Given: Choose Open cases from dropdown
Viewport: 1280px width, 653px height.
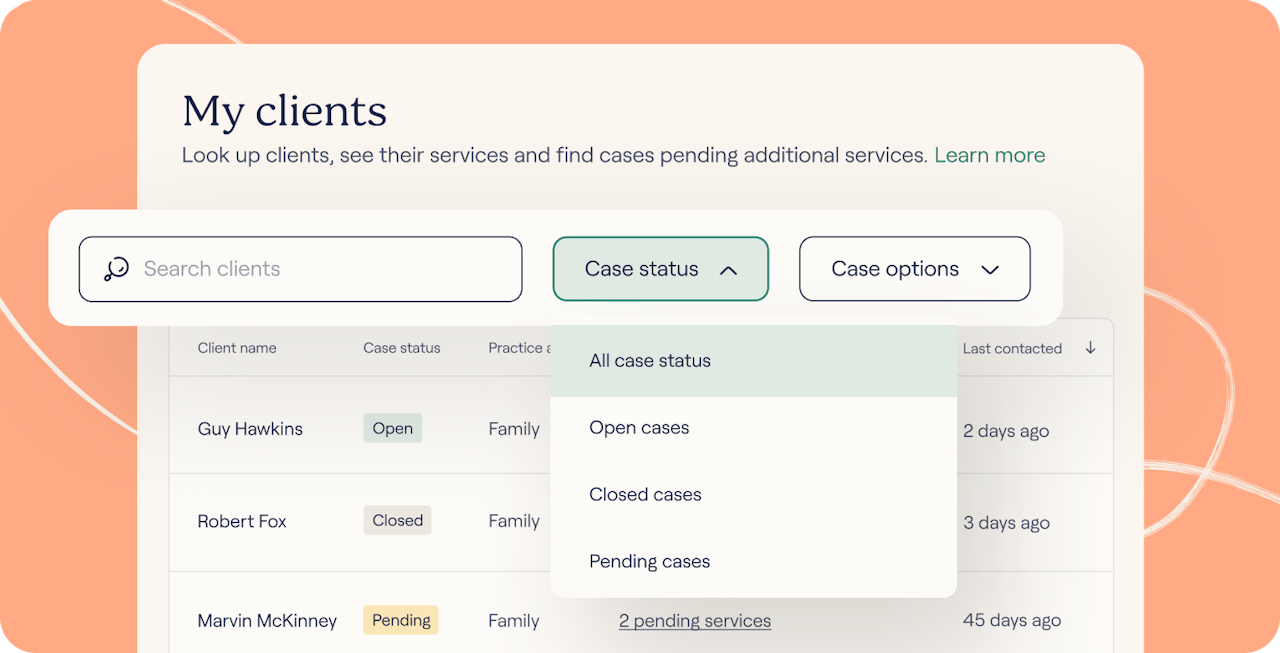Looking at the screenshot, I should coord(639,428).
